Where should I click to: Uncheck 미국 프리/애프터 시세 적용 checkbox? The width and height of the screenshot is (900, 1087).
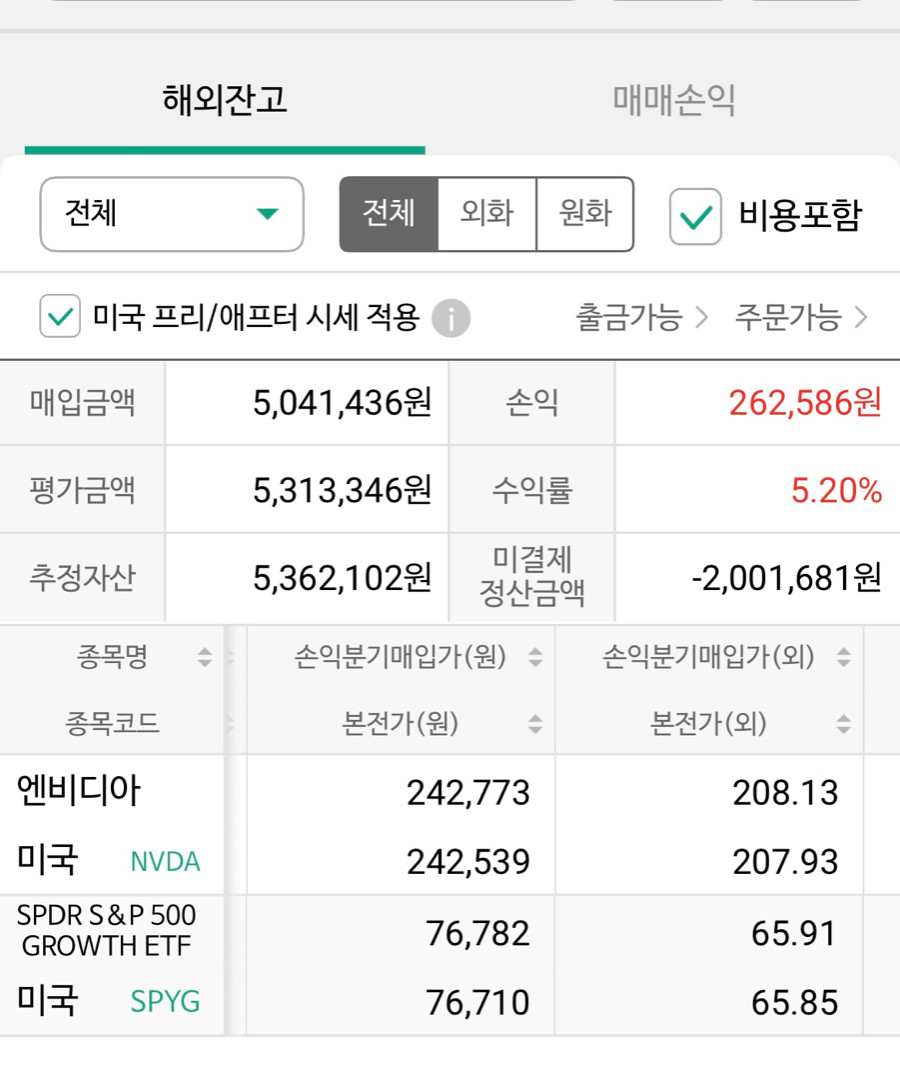[60, 316]
